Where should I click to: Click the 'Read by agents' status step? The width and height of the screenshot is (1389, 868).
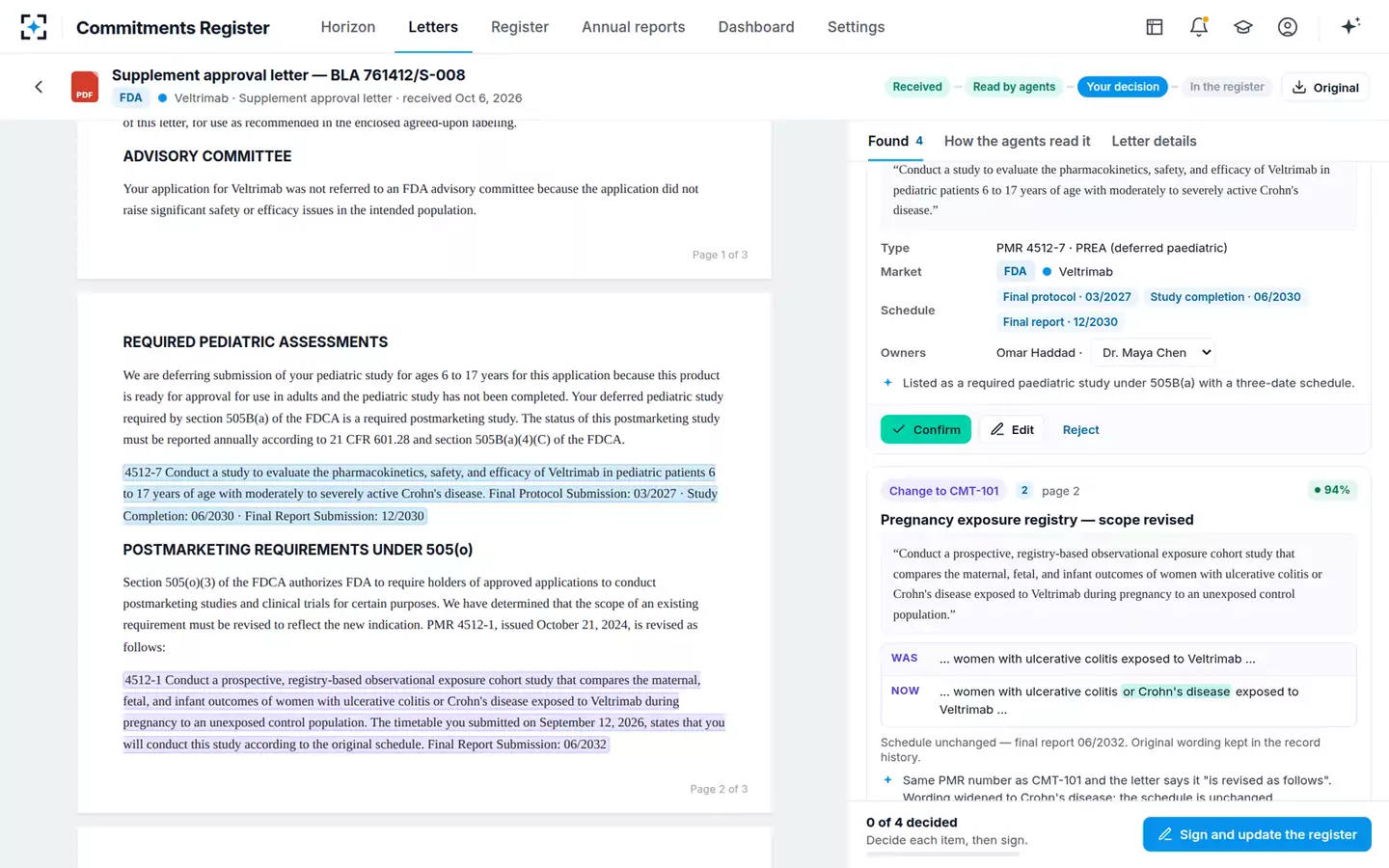click(x=1014, y=87)
